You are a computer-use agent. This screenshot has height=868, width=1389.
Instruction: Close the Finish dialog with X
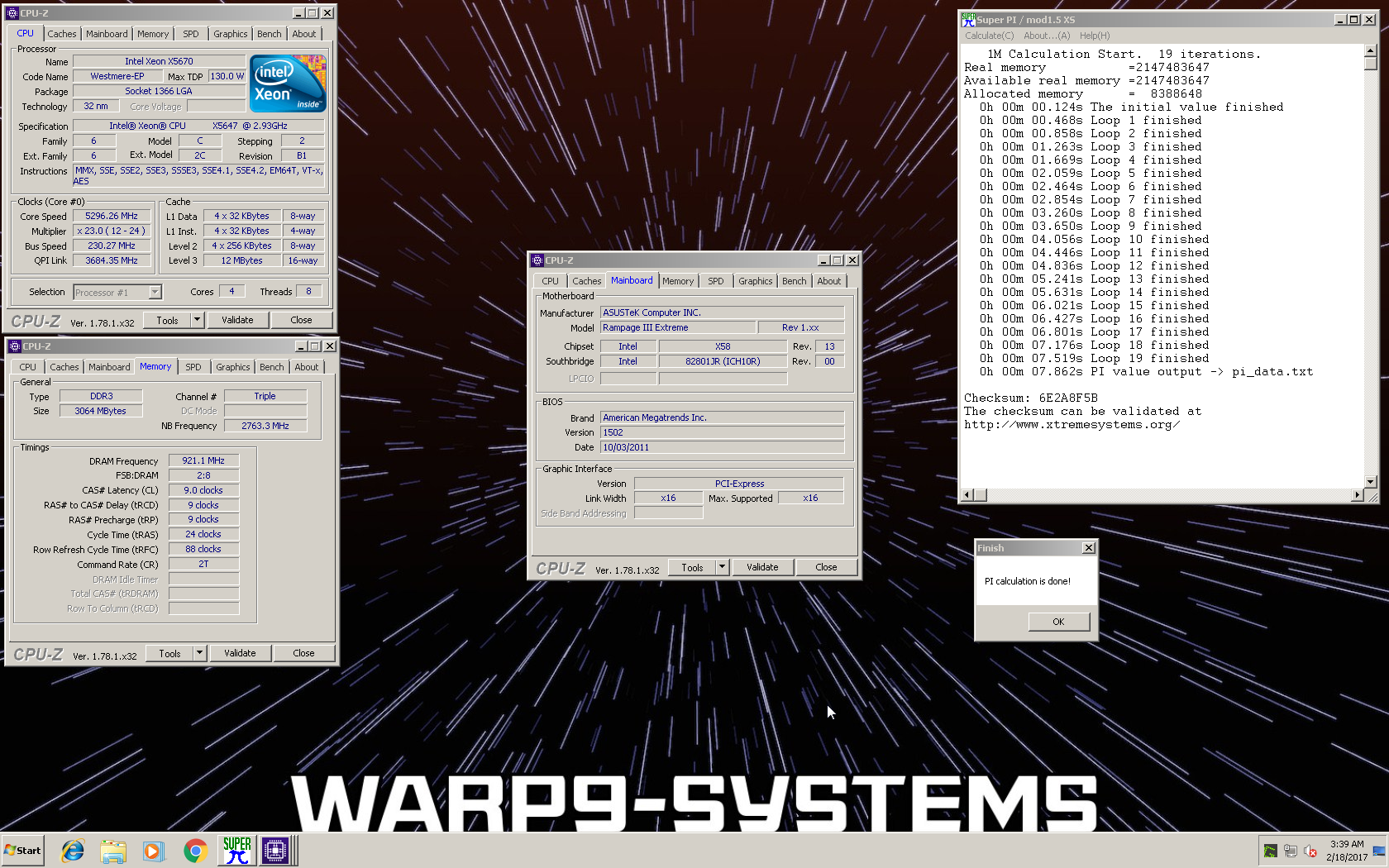coord(1089,547)
